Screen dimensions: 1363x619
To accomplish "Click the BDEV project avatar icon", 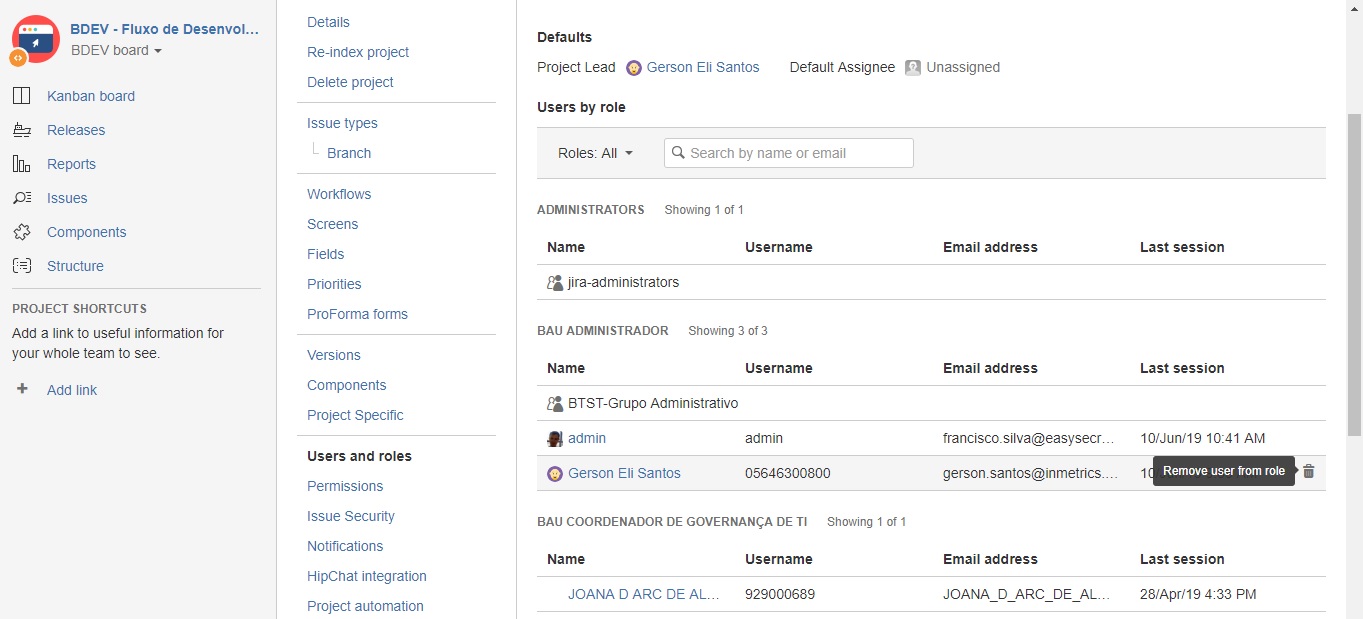I will (x=35, y=40).
